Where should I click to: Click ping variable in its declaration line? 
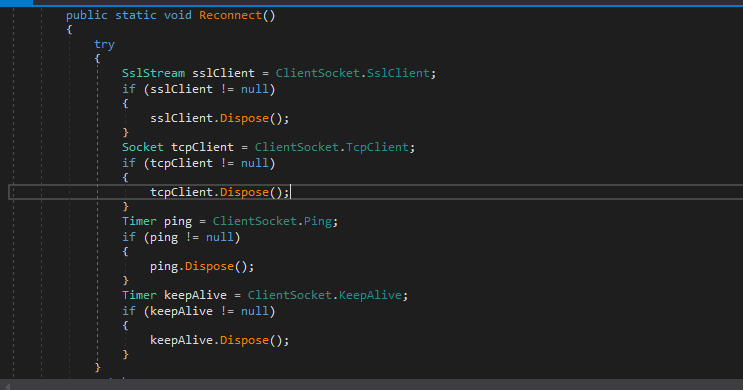(x=178, y=221)
